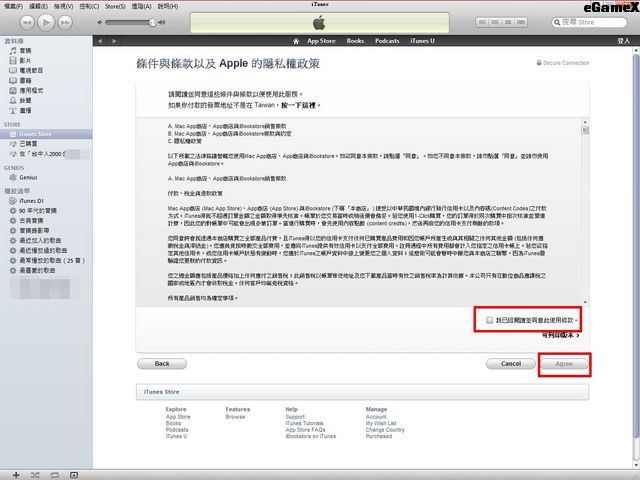Click 登入 sign in link
The image size is (640, 480).
click(624, 41)
